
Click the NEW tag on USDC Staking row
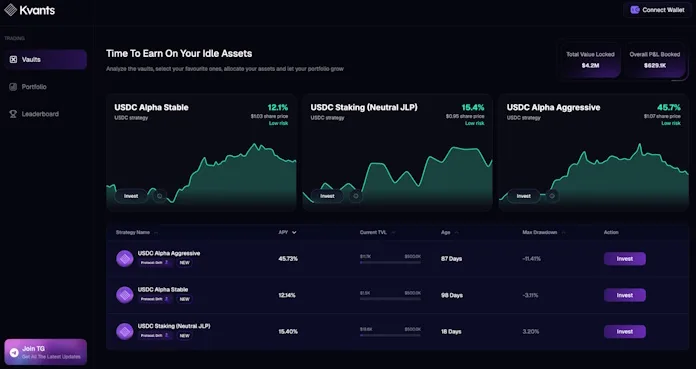(x=185, y=336)
